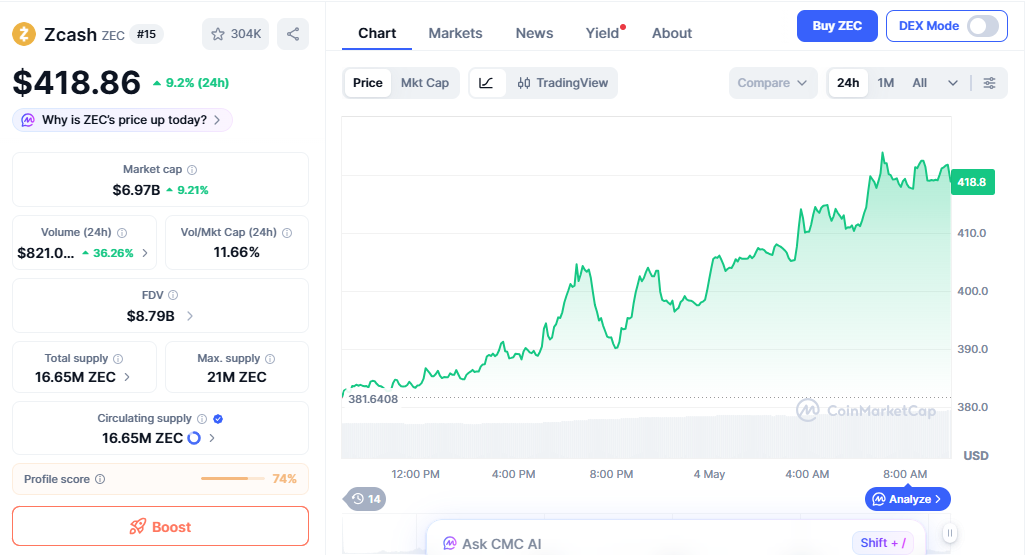
Task: Click the AI icon beside the ZEC price question
Action: click(28, 120)
